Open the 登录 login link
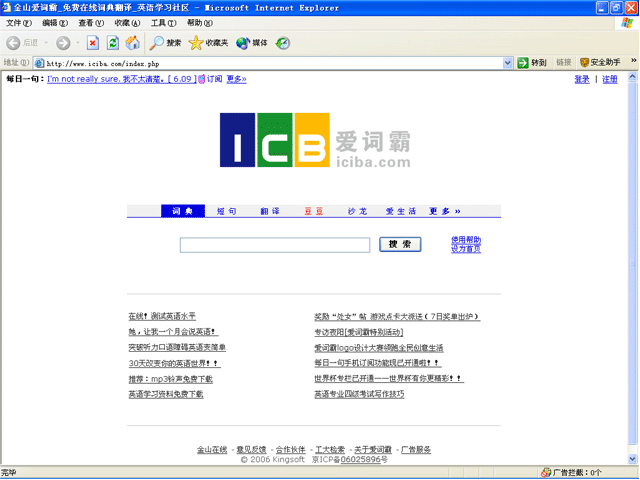The width and height of the screenshot is (640, 480). (x=582, y=79)
